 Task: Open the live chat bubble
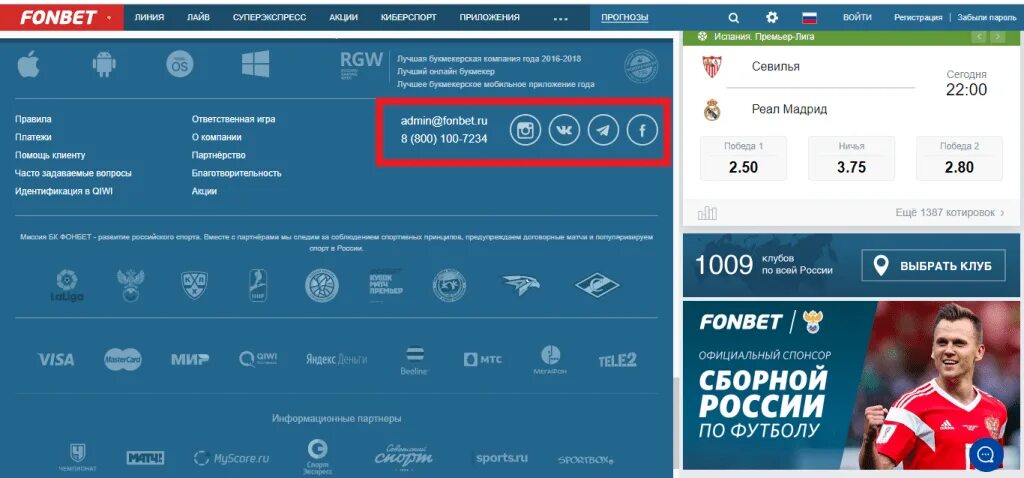(x=986, y=454)
